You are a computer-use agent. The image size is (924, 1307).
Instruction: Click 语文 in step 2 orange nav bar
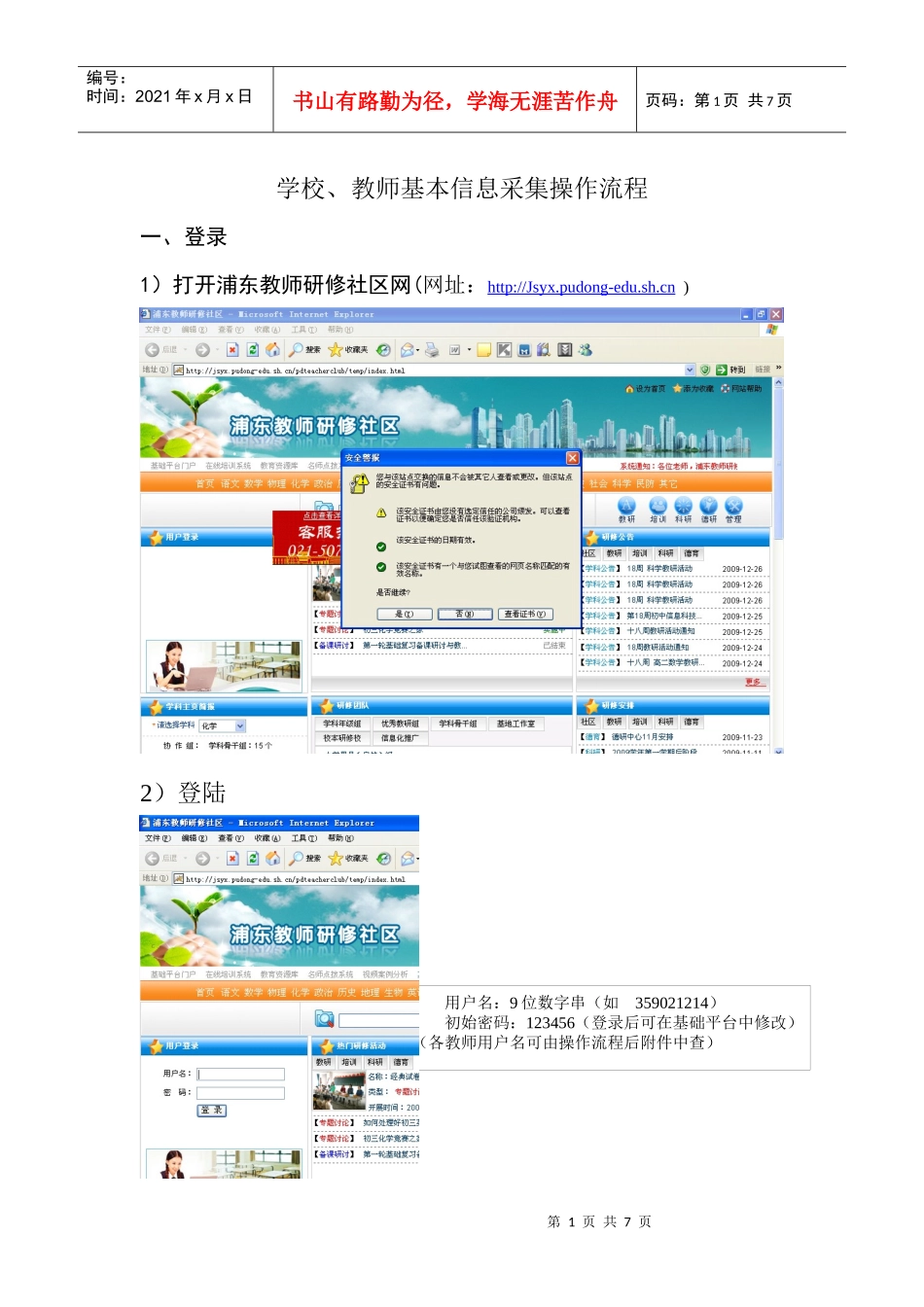point(230,993)
